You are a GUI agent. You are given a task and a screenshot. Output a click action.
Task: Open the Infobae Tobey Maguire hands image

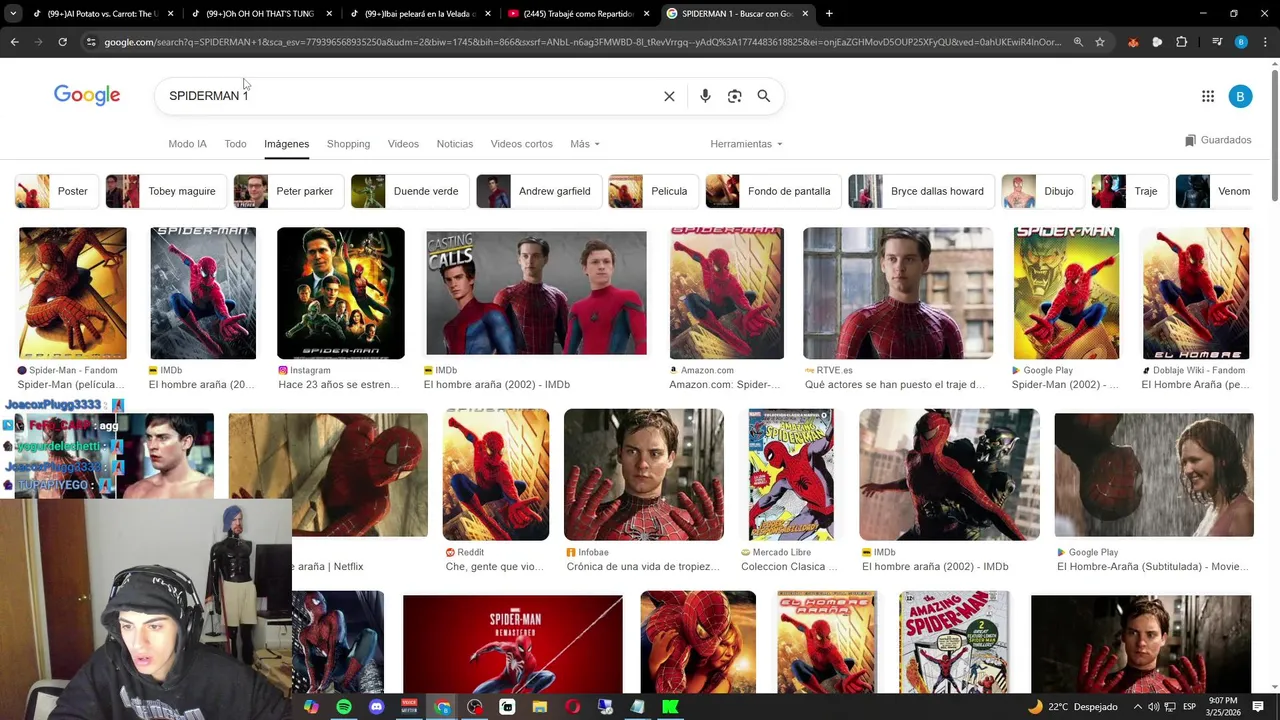[644, 475]
